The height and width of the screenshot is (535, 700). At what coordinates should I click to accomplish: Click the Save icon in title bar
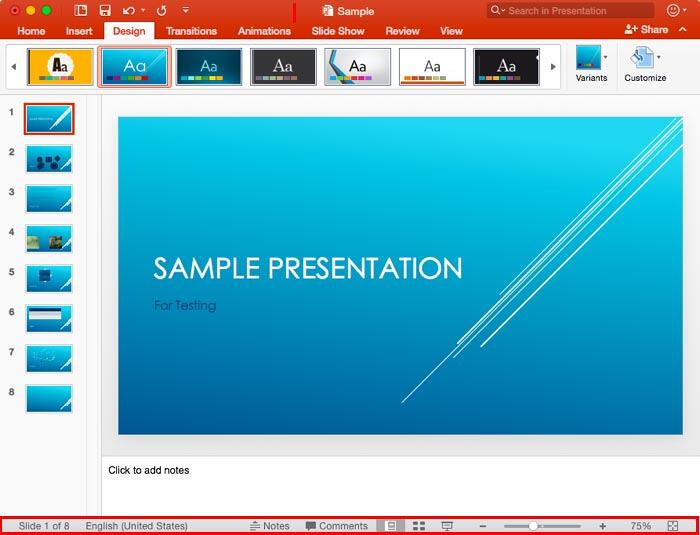105,10
